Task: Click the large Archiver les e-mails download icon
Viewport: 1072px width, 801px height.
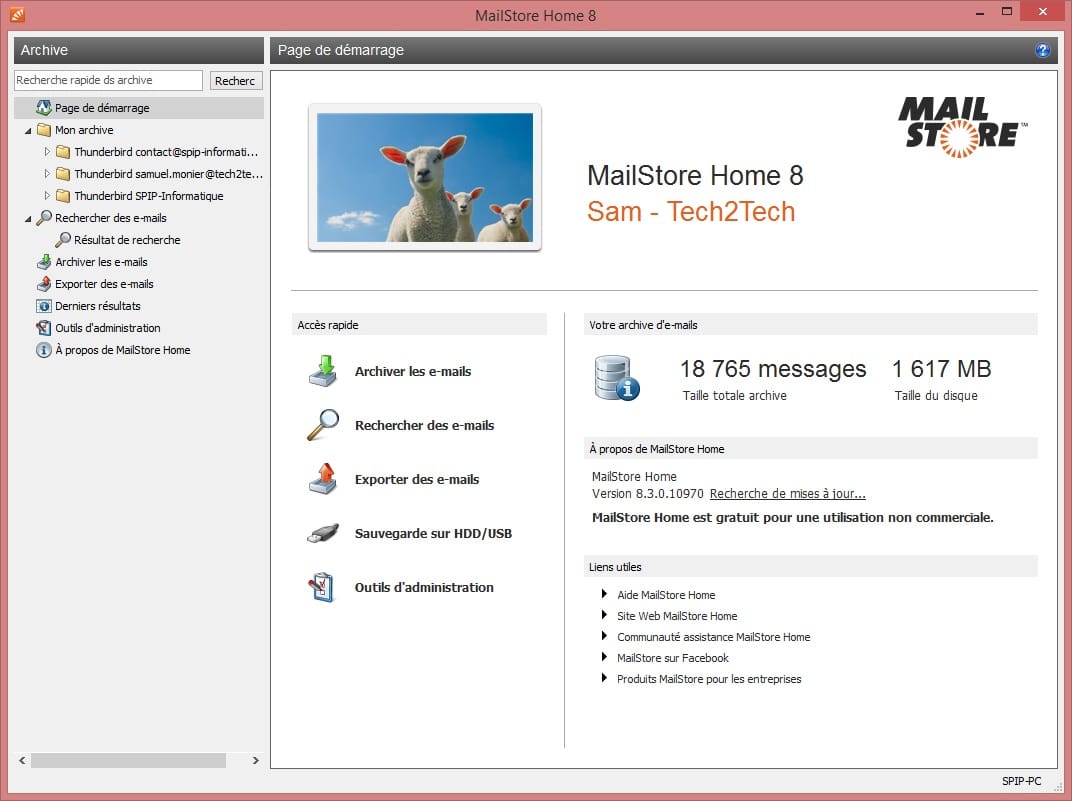Action: (x=323, y=371)
